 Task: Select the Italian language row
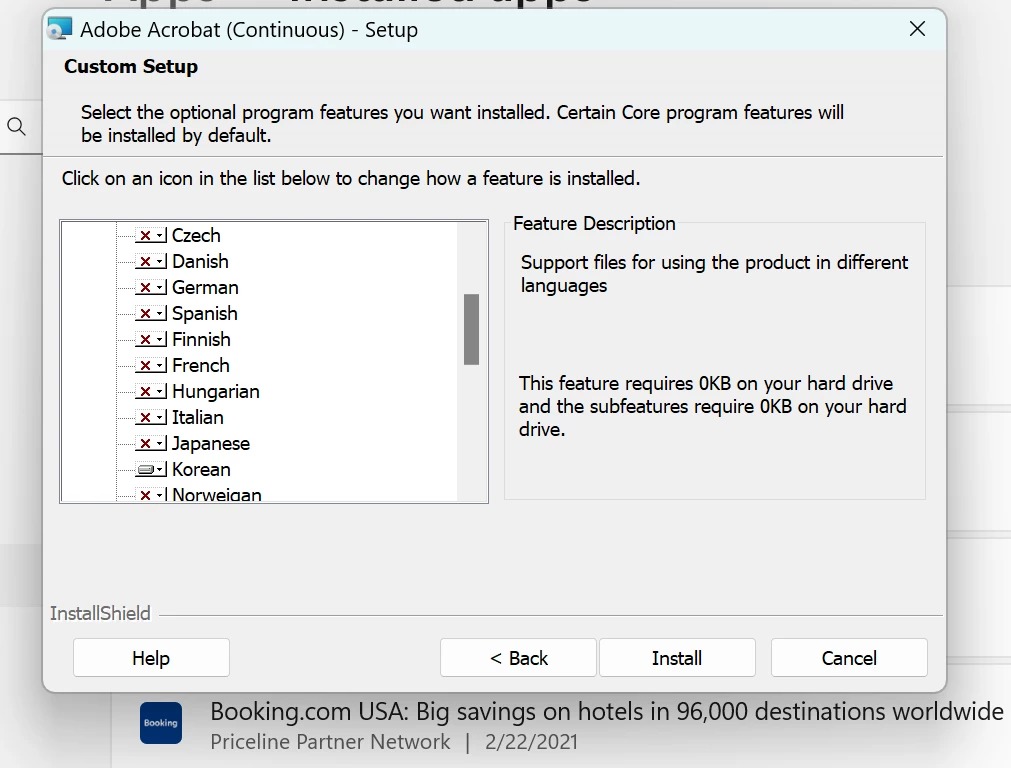tap(197, 417)
